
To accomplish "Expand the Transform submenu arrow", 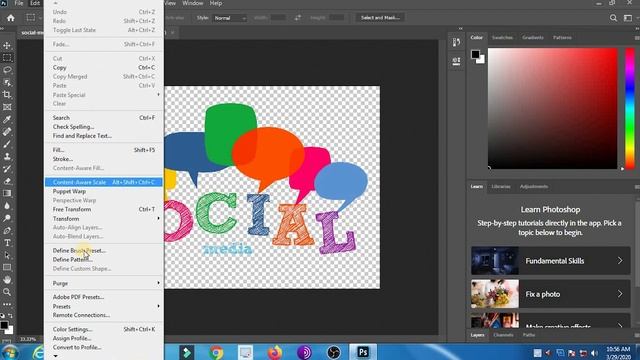I will (158, 218).
